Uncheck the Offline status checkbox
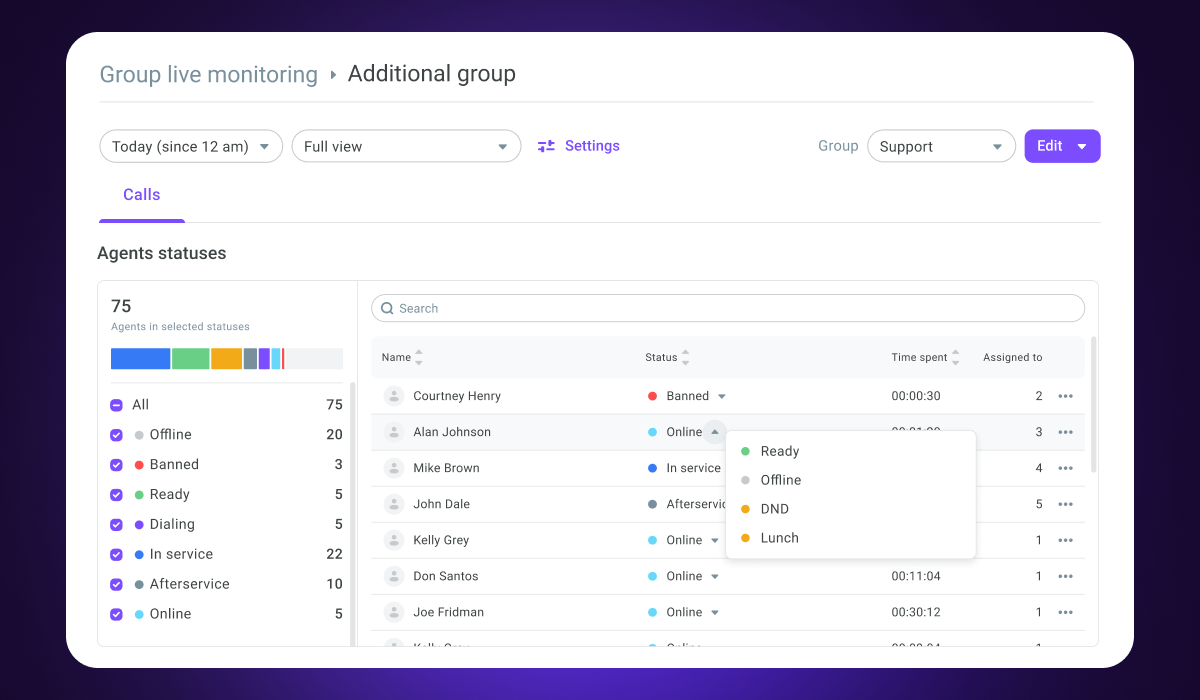The image size is (1200, 700). [x=116, y=435]
